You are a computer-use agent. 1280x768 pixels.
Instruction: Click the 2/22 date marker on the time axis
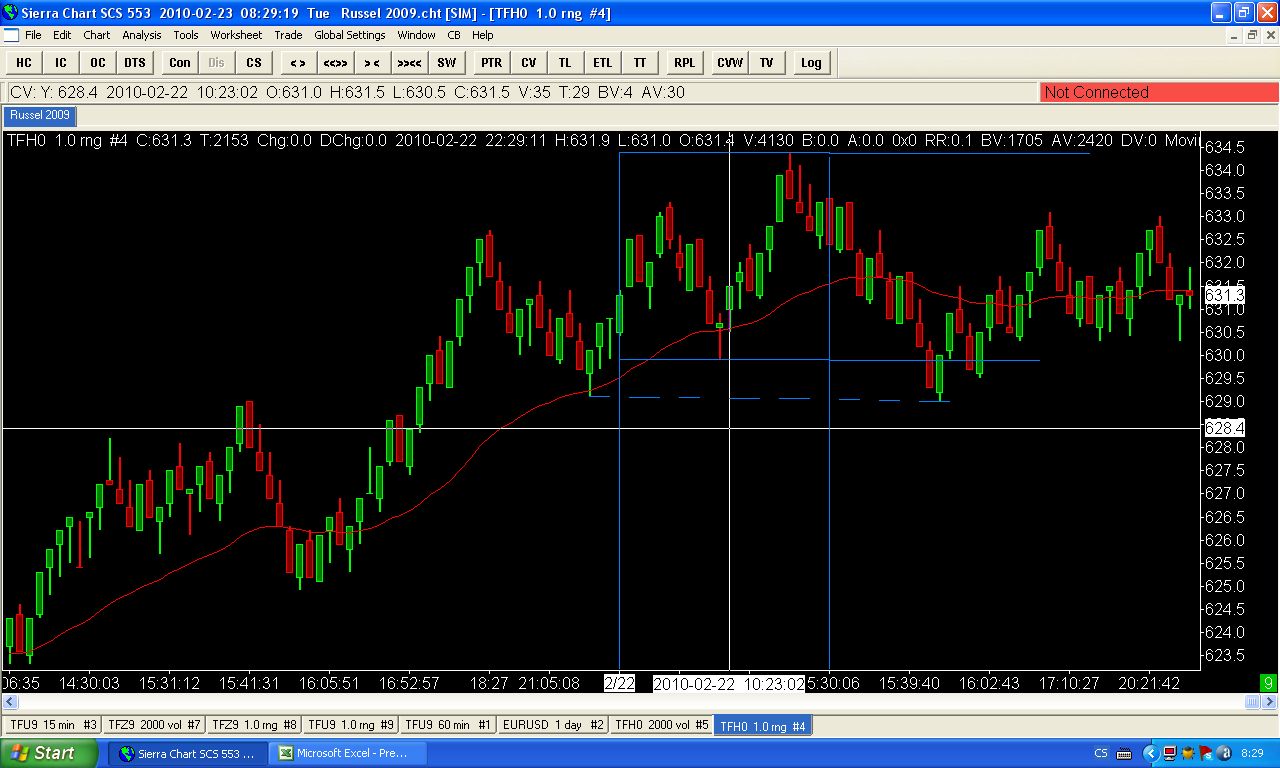click(619, 683)
